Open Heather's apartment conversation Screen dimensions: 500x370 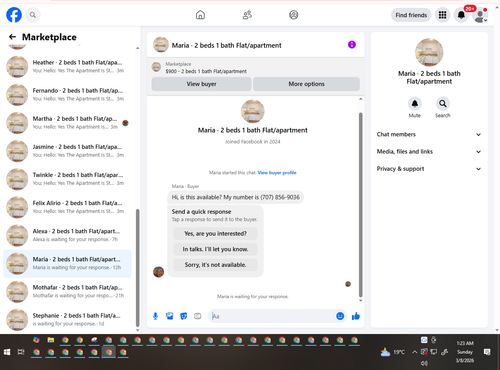[x=68, y=67]
